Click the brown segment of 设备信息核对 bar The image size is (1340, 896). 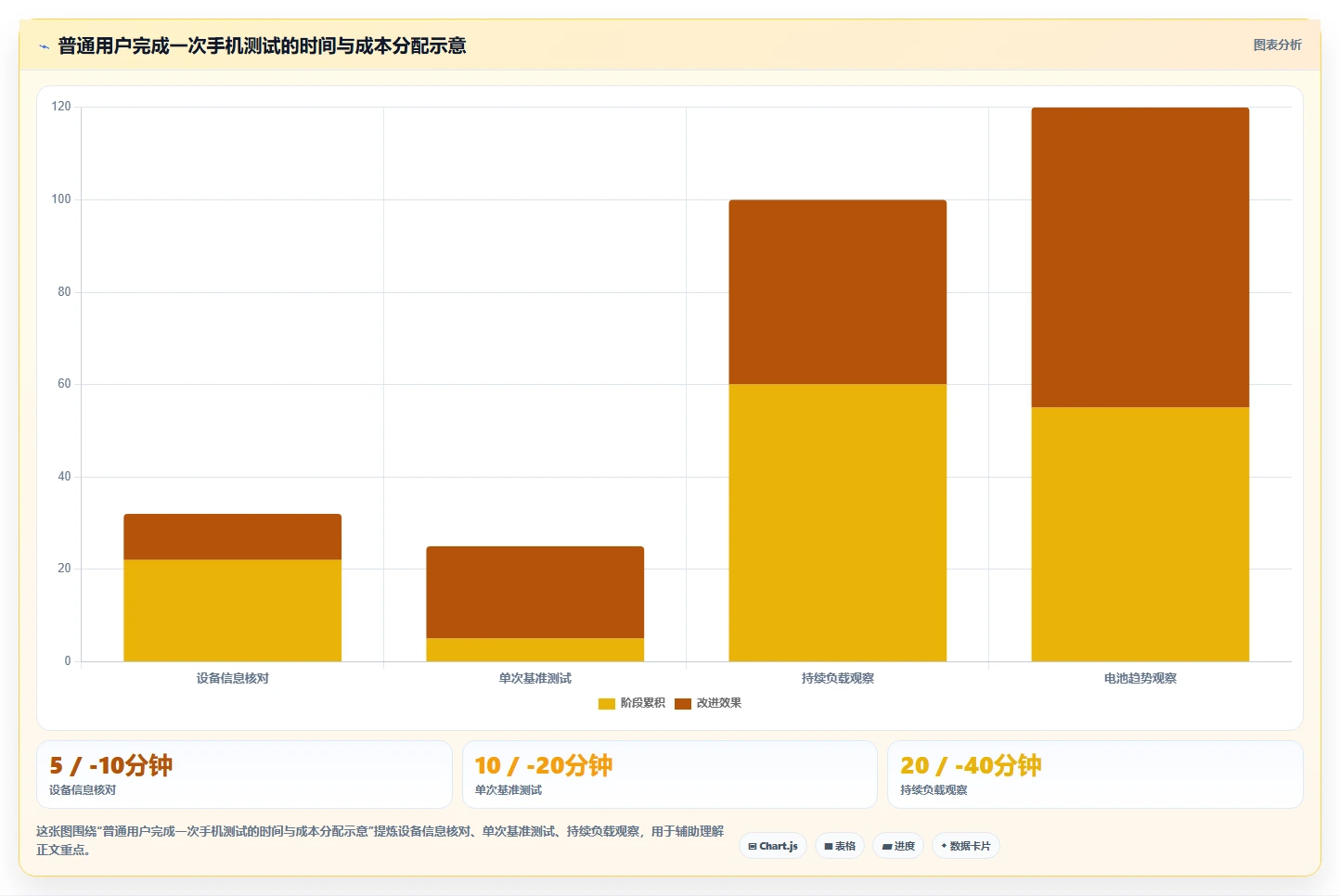233,537
